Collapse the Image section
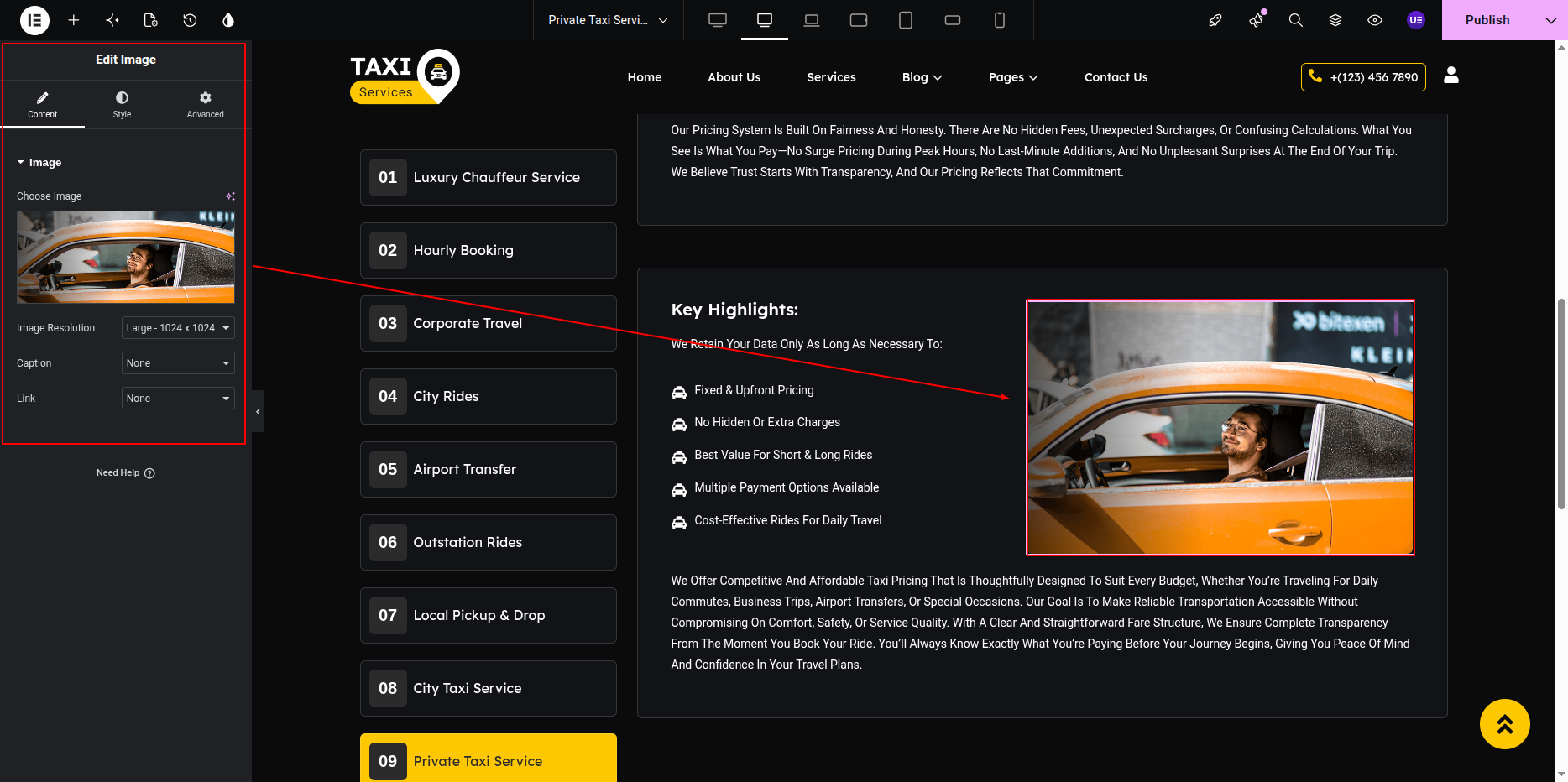The image size is (1568, 782). pyautogui.click(x=39, y=163)
